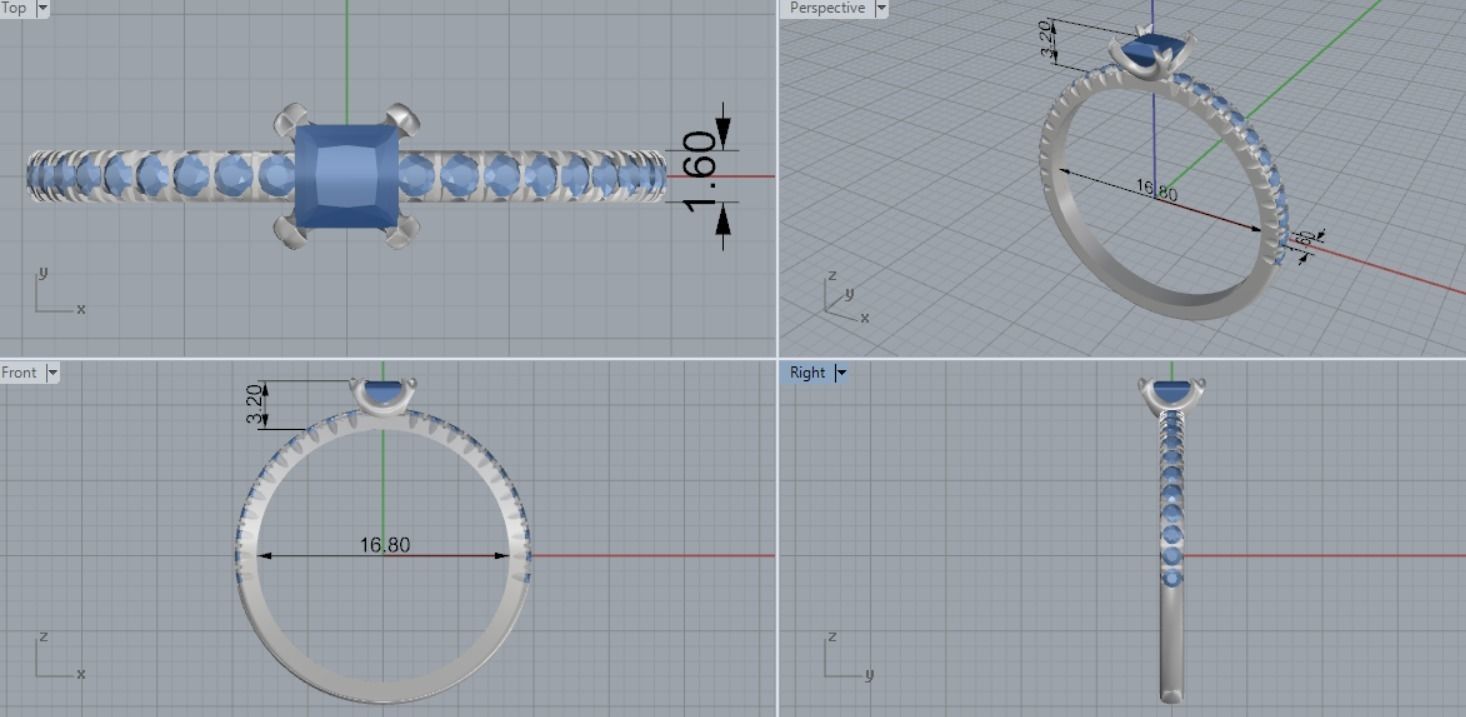Click the 3.20 dimension in Front view
This screenshot has height=717, width=1466.
tap(254, 404)
